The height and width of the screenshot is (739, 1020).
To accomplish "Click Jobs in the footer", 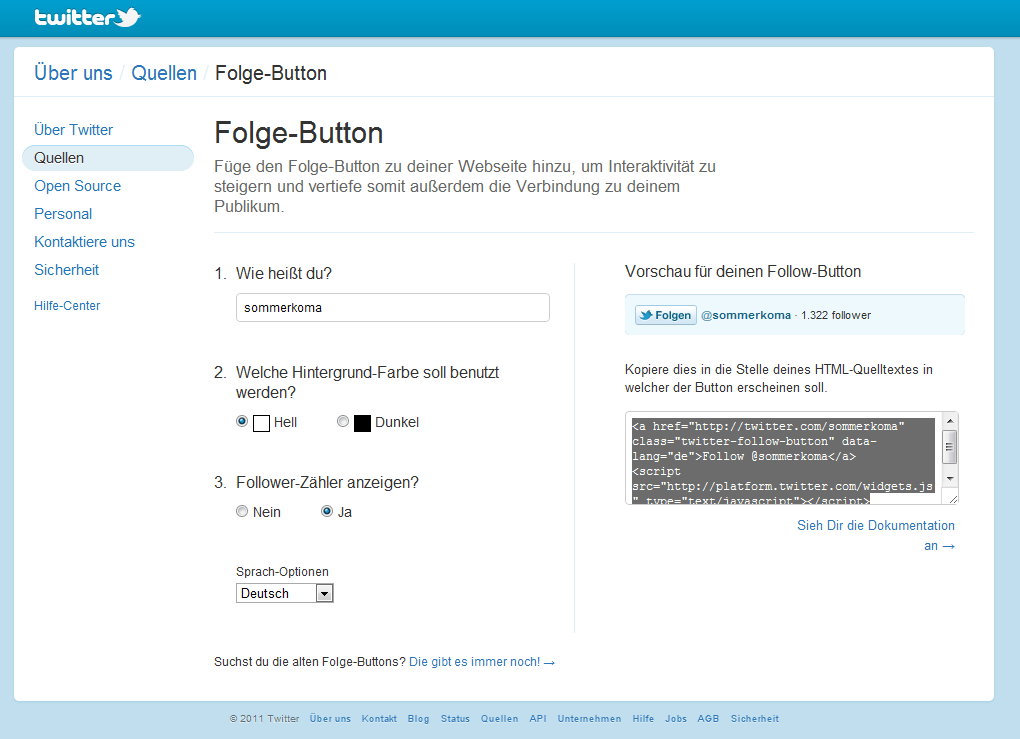I will point(676,719).
